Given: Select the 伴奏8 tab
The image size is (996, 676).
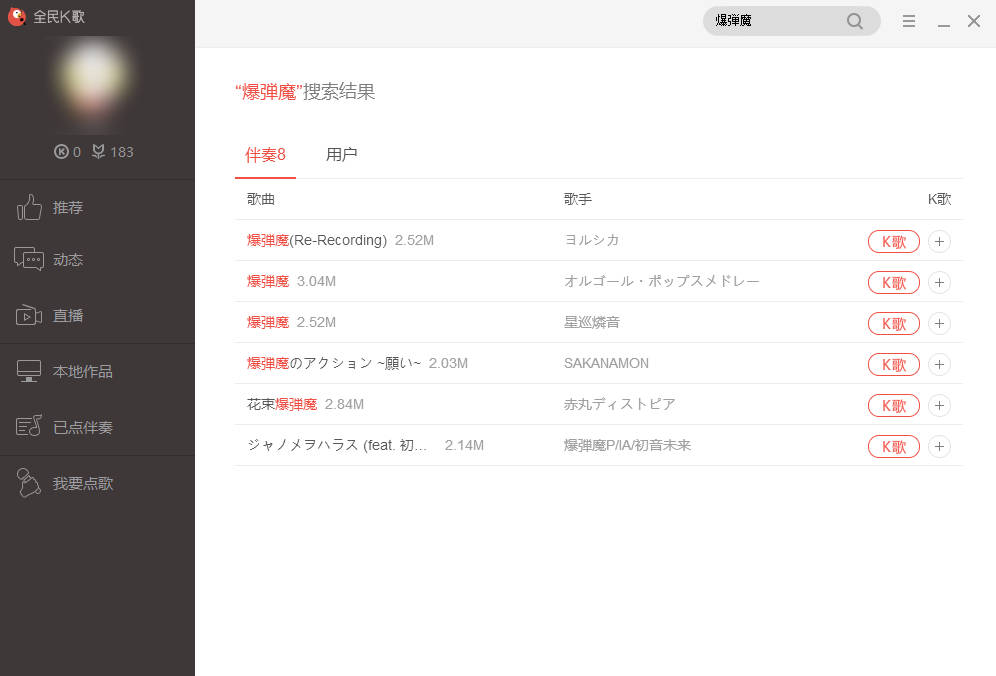Looking at the screenshot, I should click(x=265, y=155).
